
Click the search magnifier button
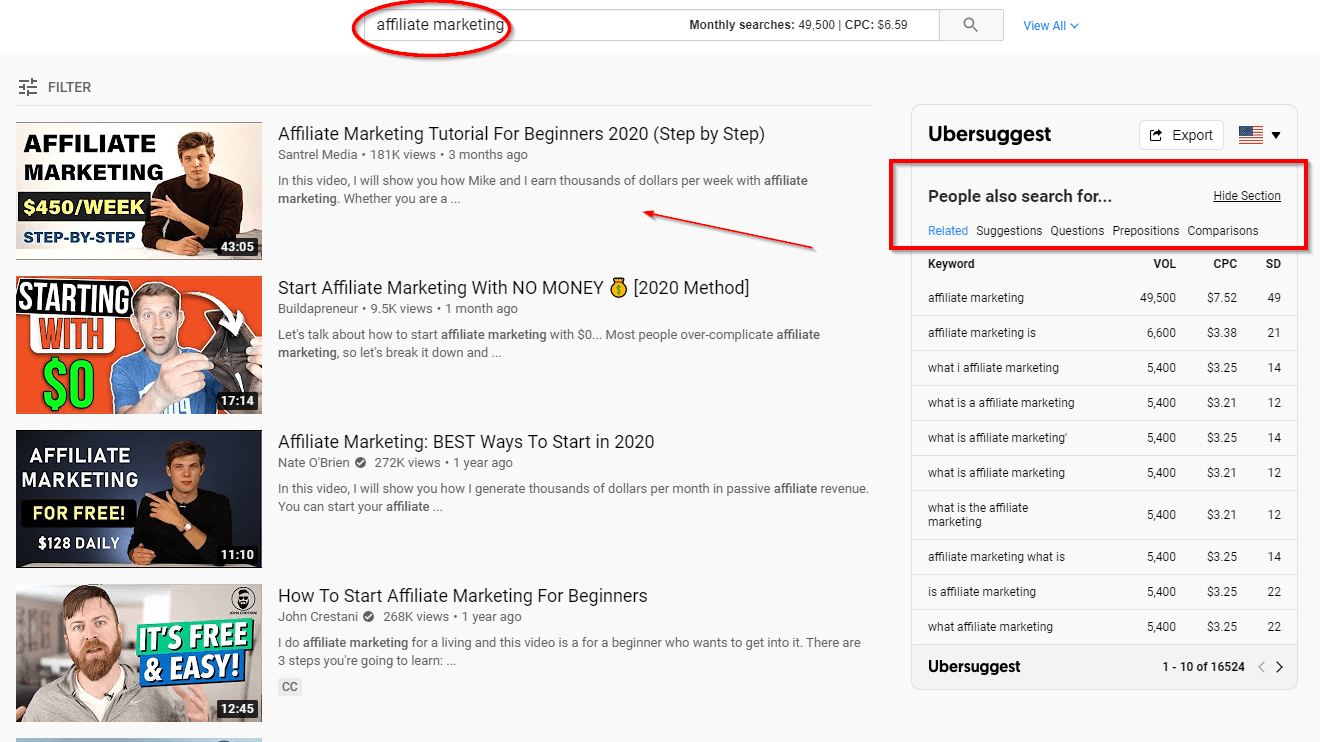click(x=970, y=25)
